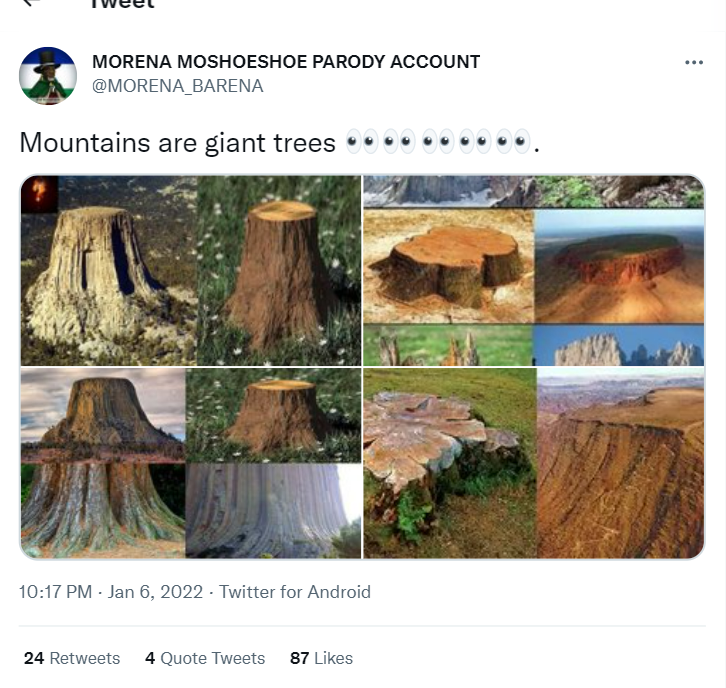Screen dimensions: 726x688
Task: Open the top-left Devils Tower and stump photo
Action: point(190,270)
